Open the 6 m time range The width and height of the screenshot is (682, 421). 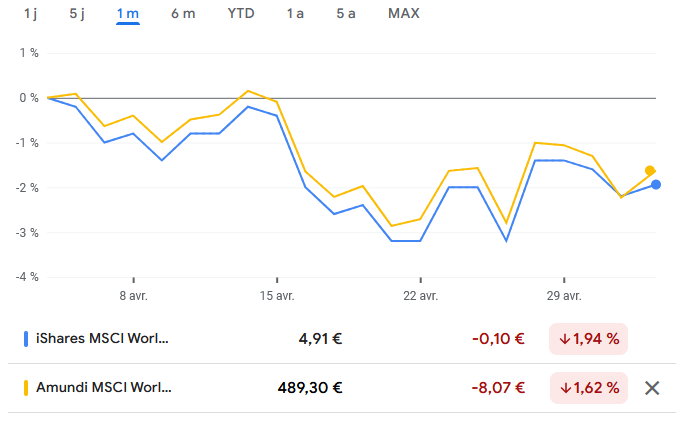tap(183, 14)
